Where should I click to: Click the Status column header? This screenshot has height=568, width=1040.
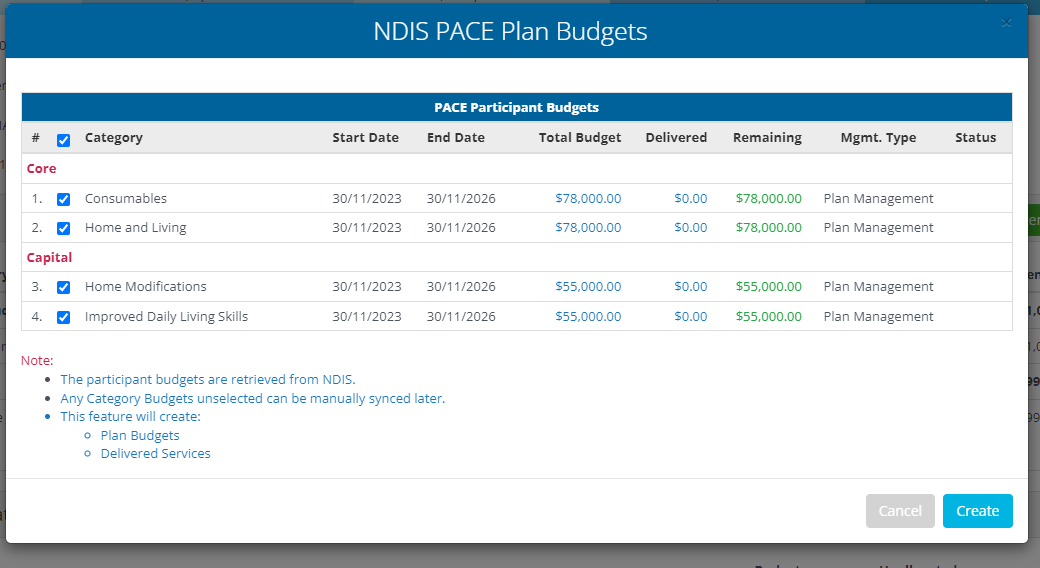[x=976, y=137]
